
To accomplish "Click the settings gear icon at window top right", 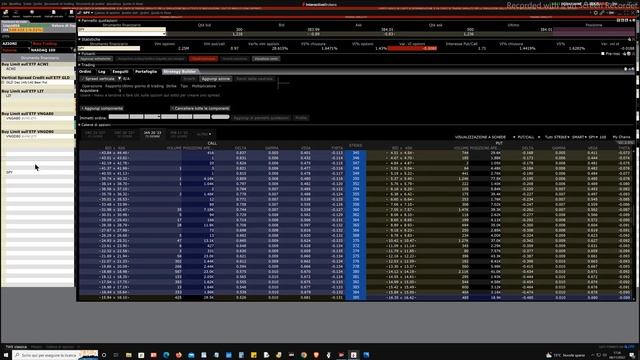I will tap(596, 13).
